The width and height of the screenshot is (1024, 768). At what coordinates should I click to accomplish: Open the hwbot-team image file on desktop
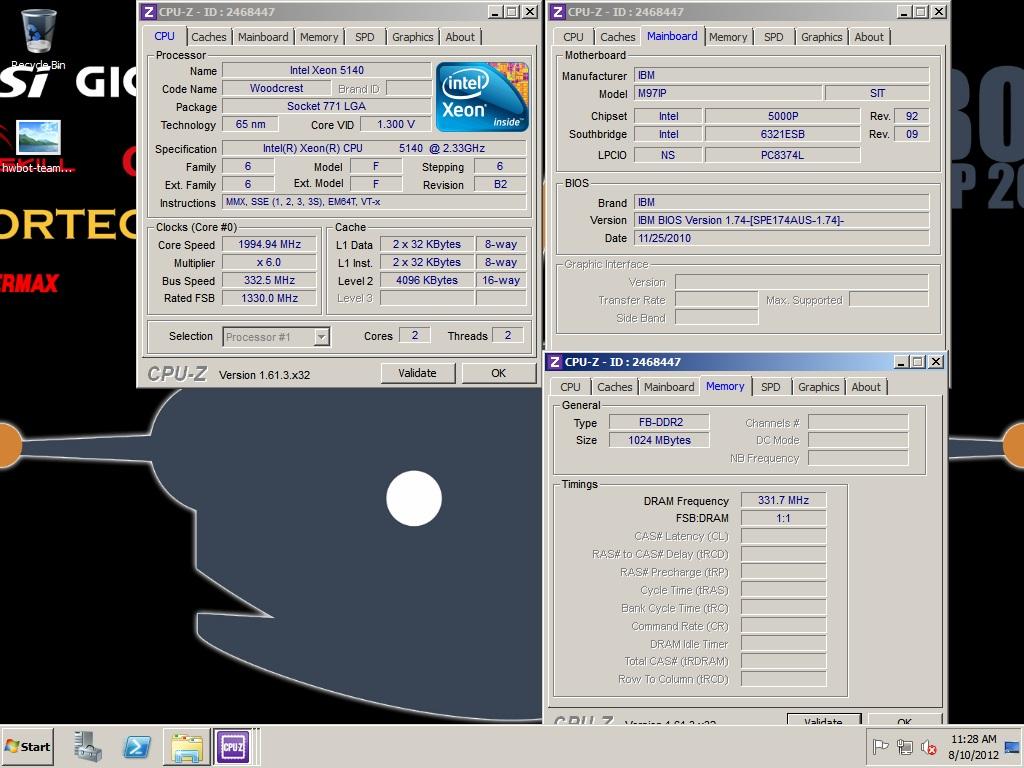tap(38, 147)
